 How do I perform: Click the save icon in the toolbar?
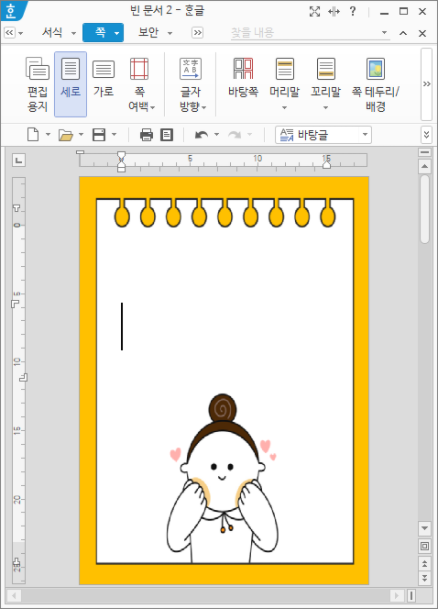pos(99,135)
